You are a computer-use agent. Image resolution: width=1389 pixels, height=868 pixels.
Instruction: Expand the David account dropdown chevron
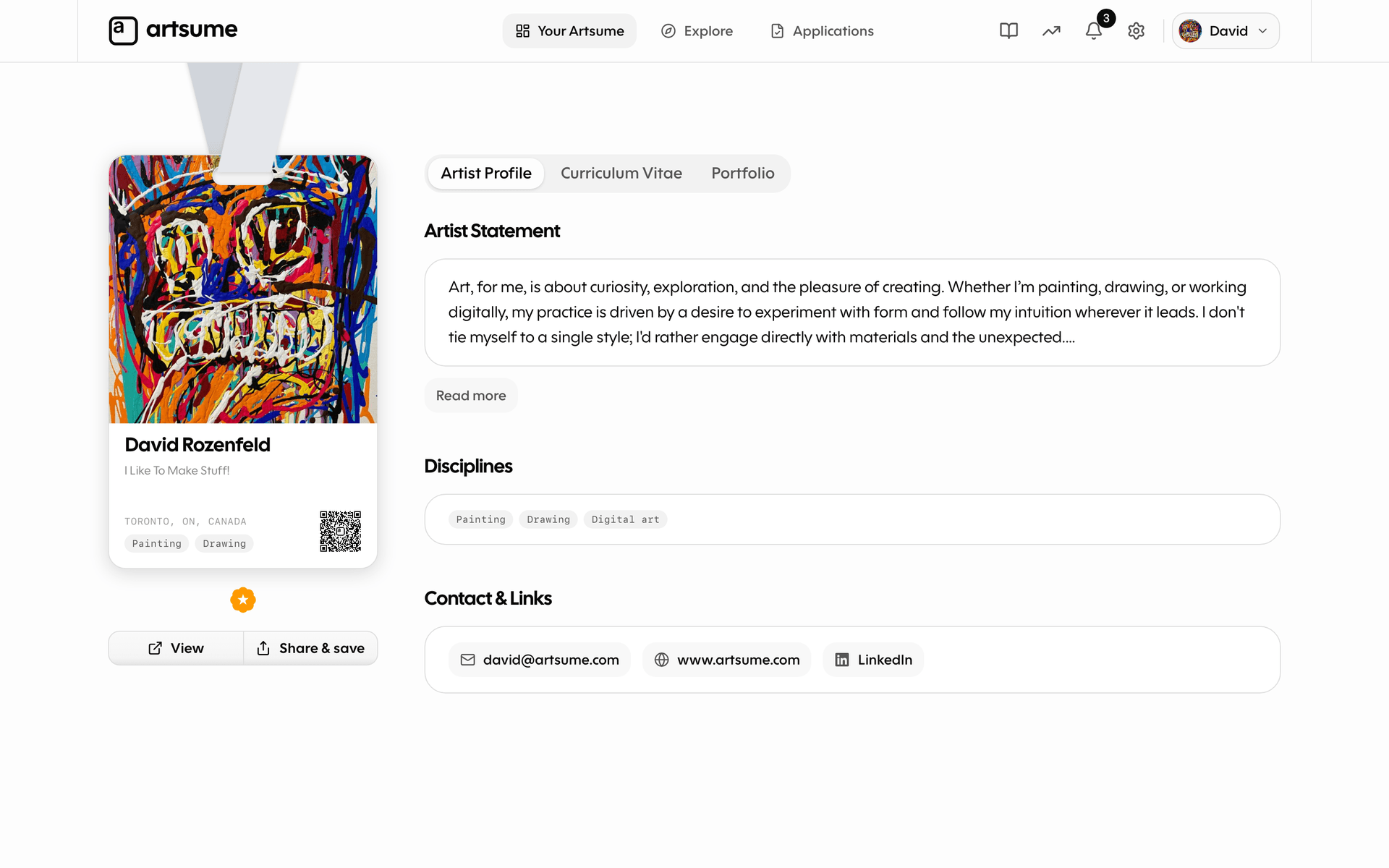coord(1262,31)
